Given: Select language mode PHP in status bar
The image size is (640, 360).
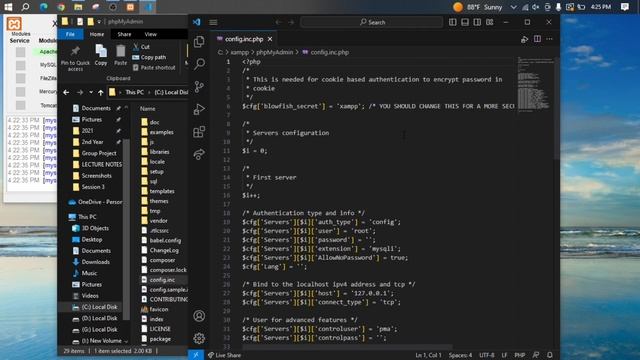Looking at the screenshot, I should [520, 355].
